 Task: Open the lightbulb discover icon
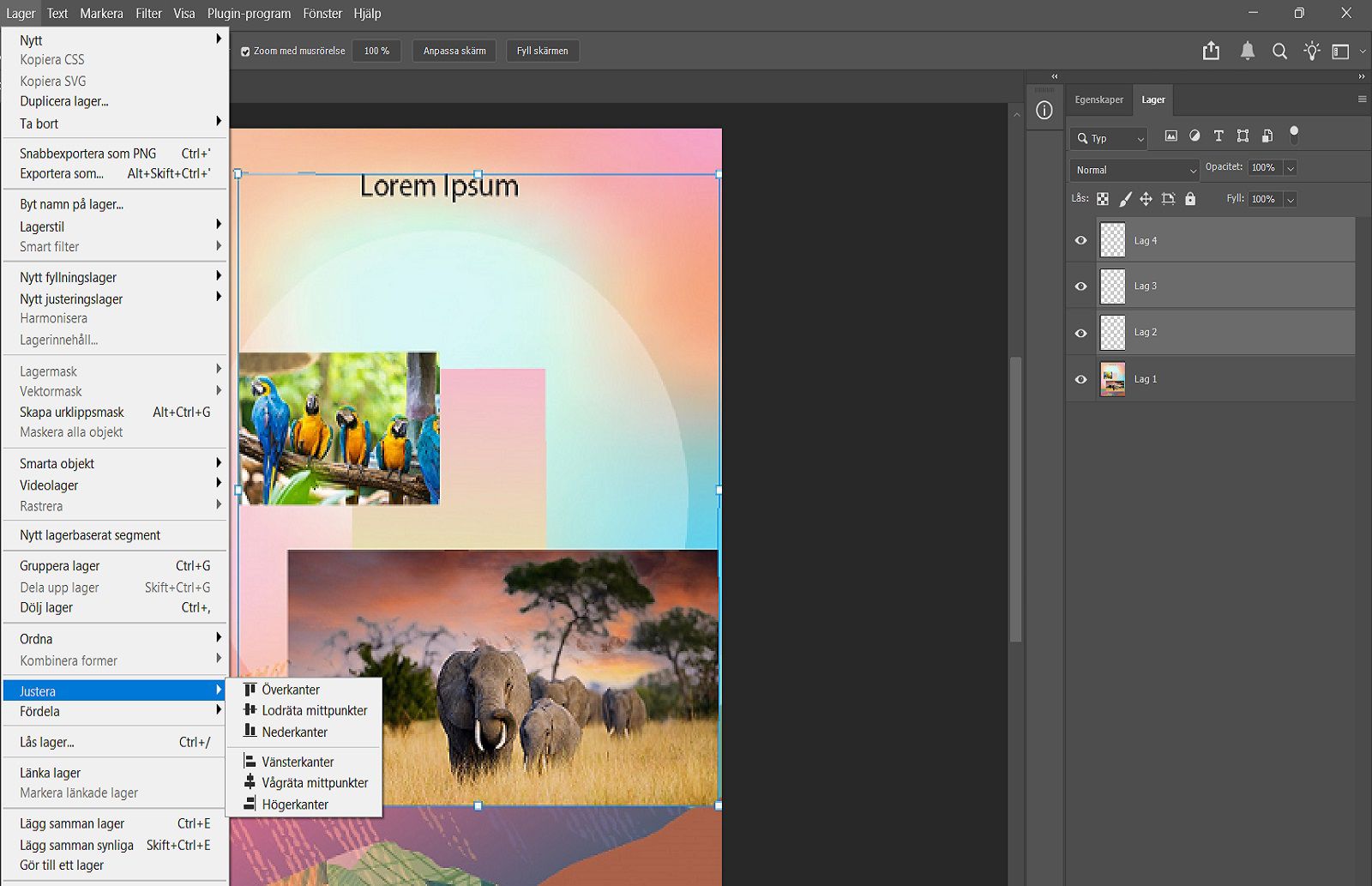coord(1311,51)
